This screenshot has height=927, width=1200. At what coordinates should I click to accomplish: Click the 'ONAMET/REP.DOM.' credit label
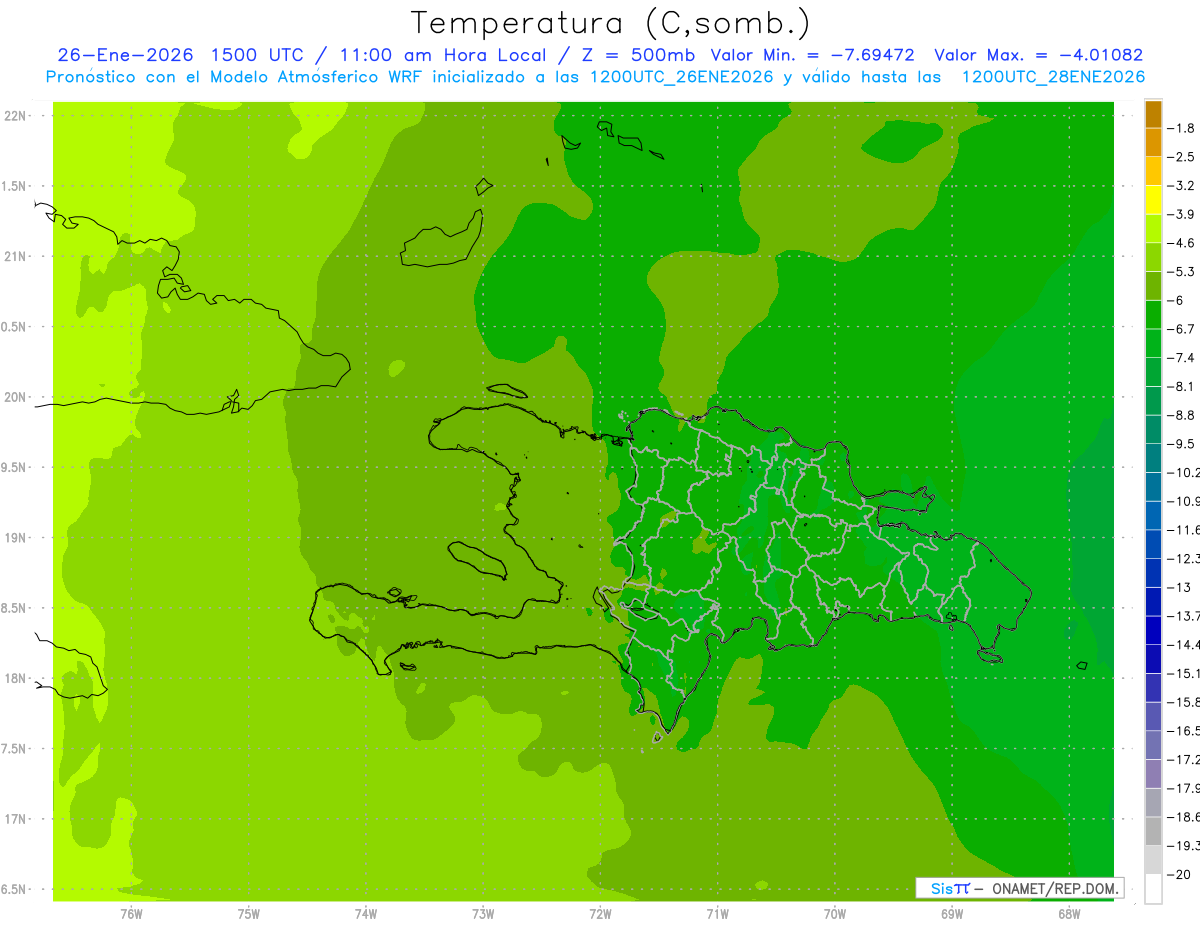coord(1054,888)
